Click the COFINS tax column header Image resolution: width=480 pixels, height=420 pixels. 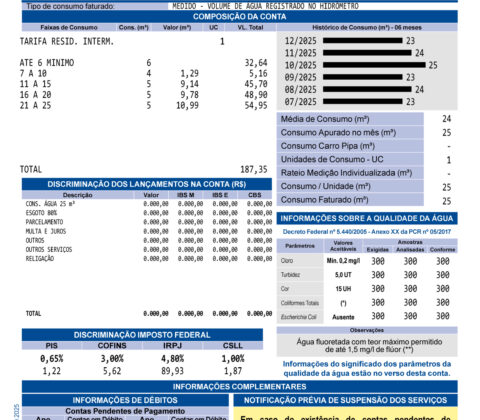[x=112, y=346]
